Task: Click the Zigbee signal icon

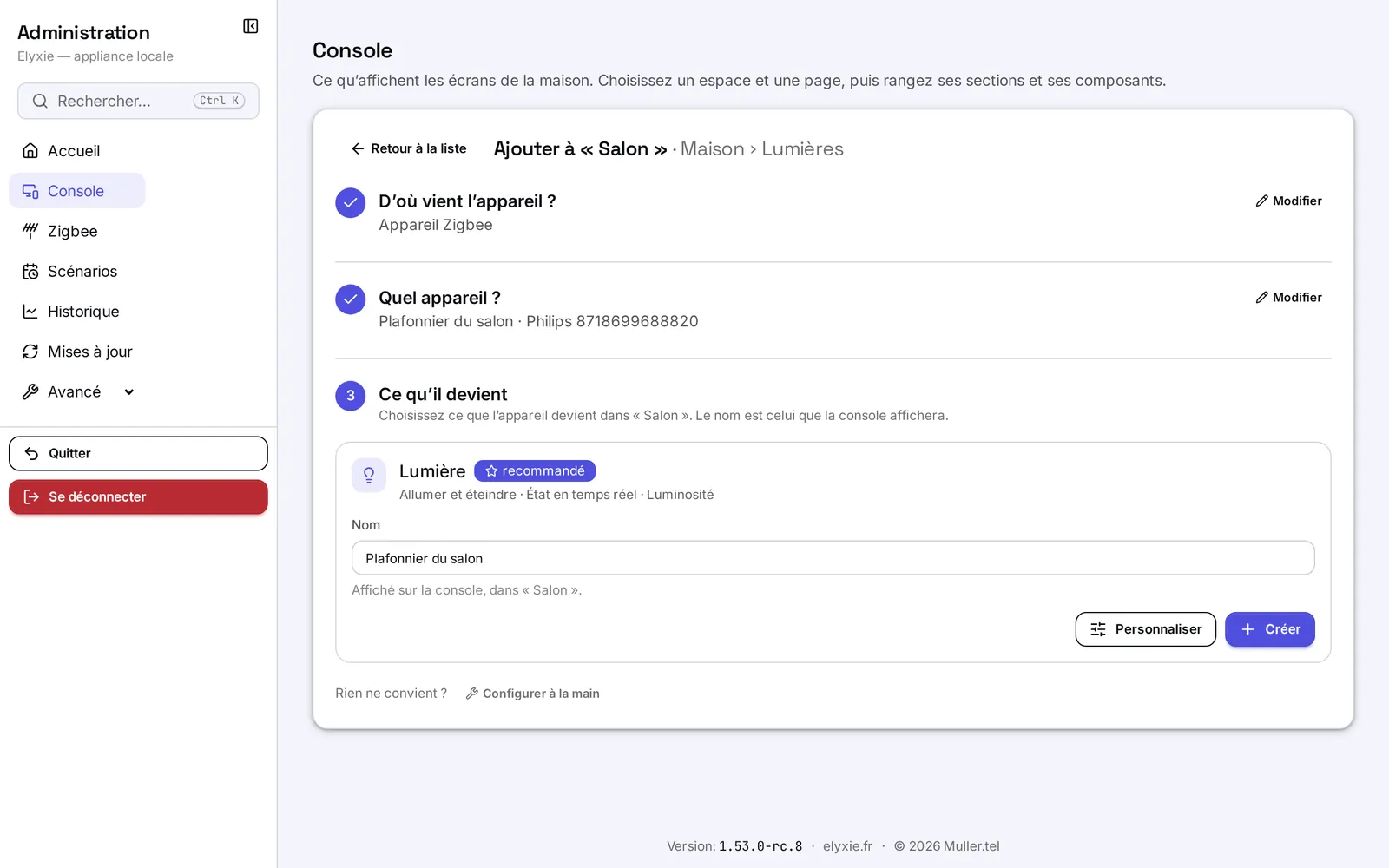Action: (x=30, y=231)
